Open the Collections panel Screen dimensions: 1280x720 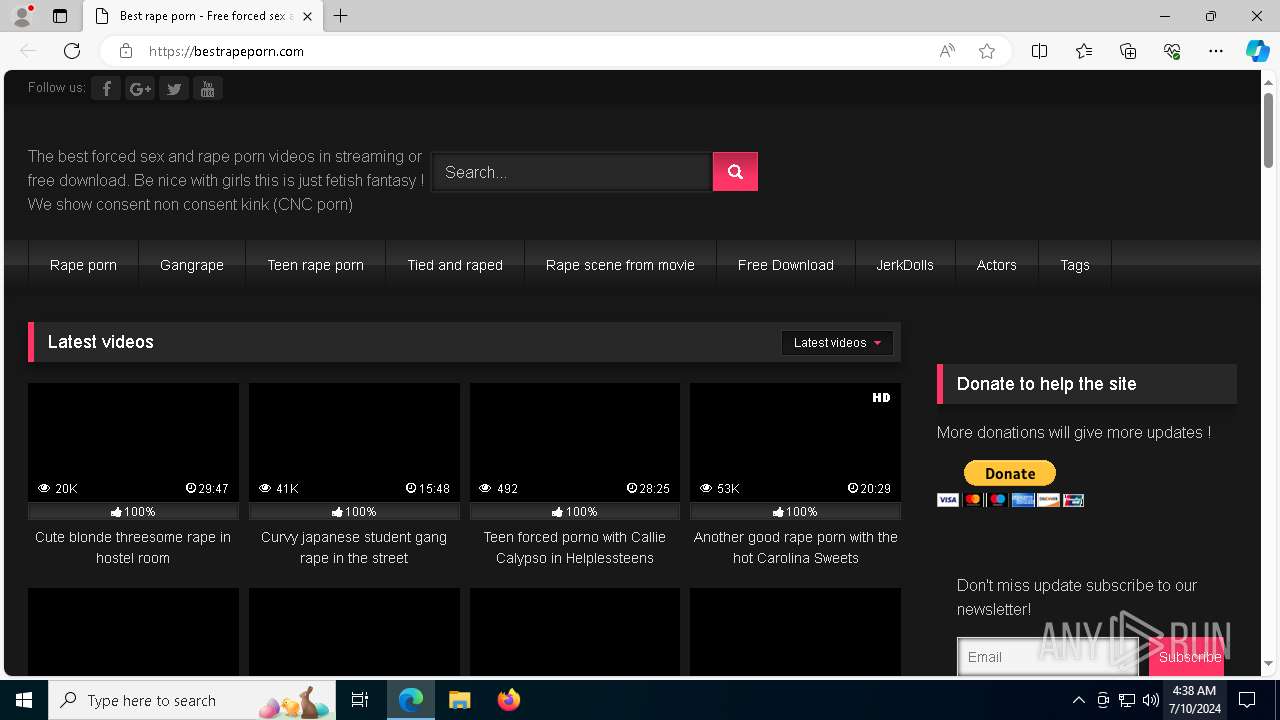pyautogui.click(x=1128, y=51)
